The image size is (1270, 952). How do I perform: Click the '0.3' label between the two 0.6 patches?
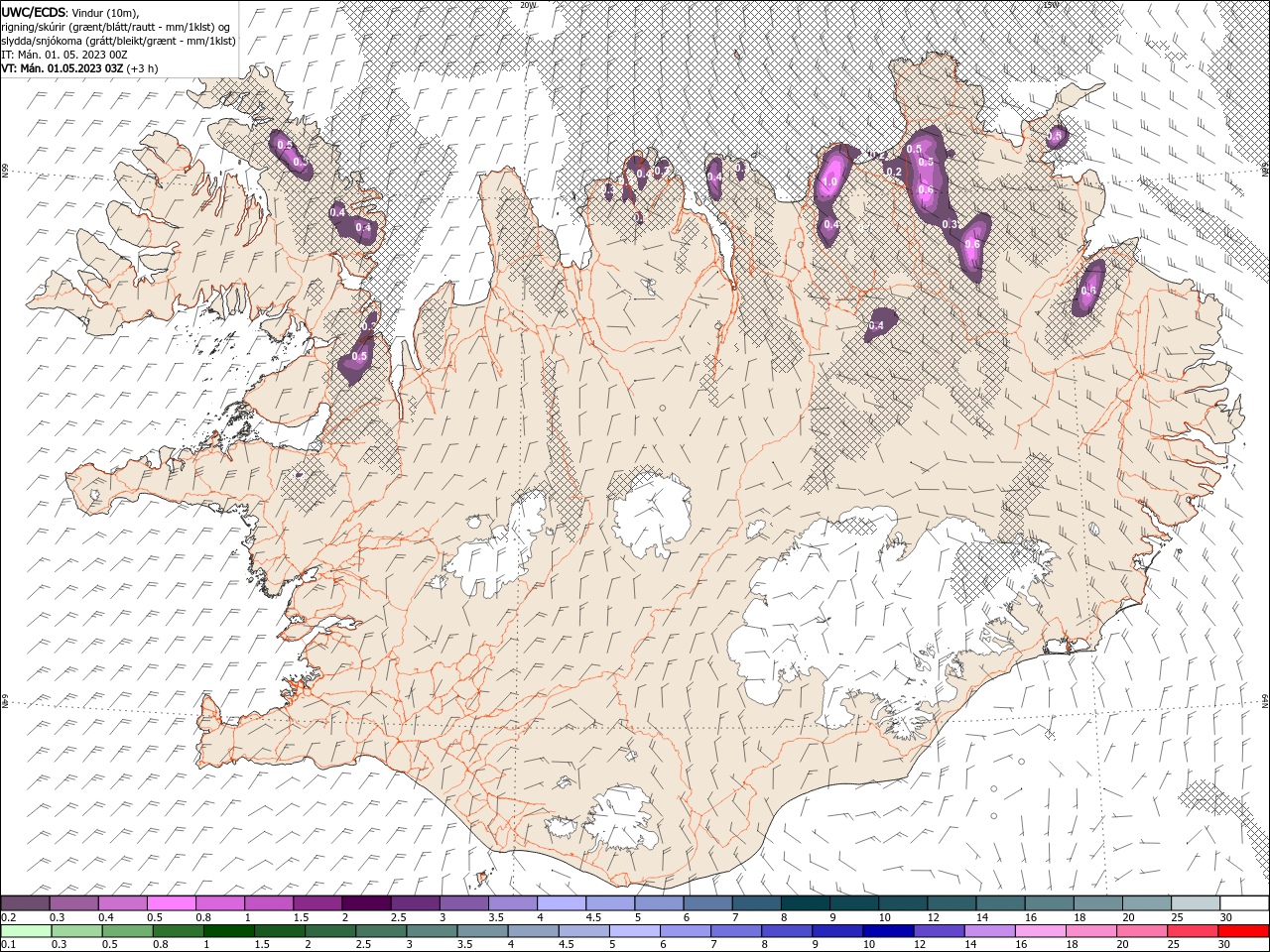(x=950, y=225)
